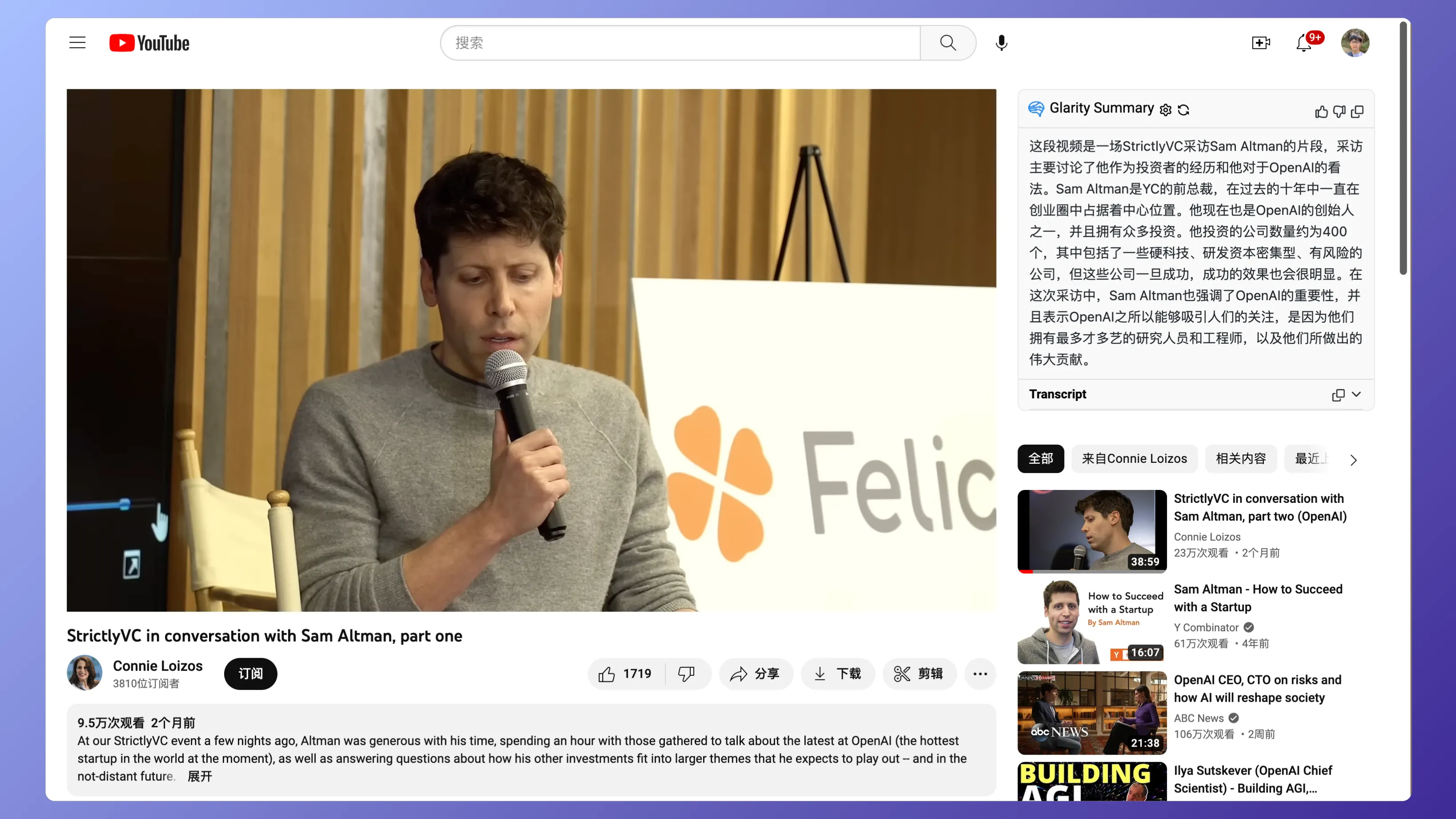Open the more actions three-dot menu

[980, 674]
